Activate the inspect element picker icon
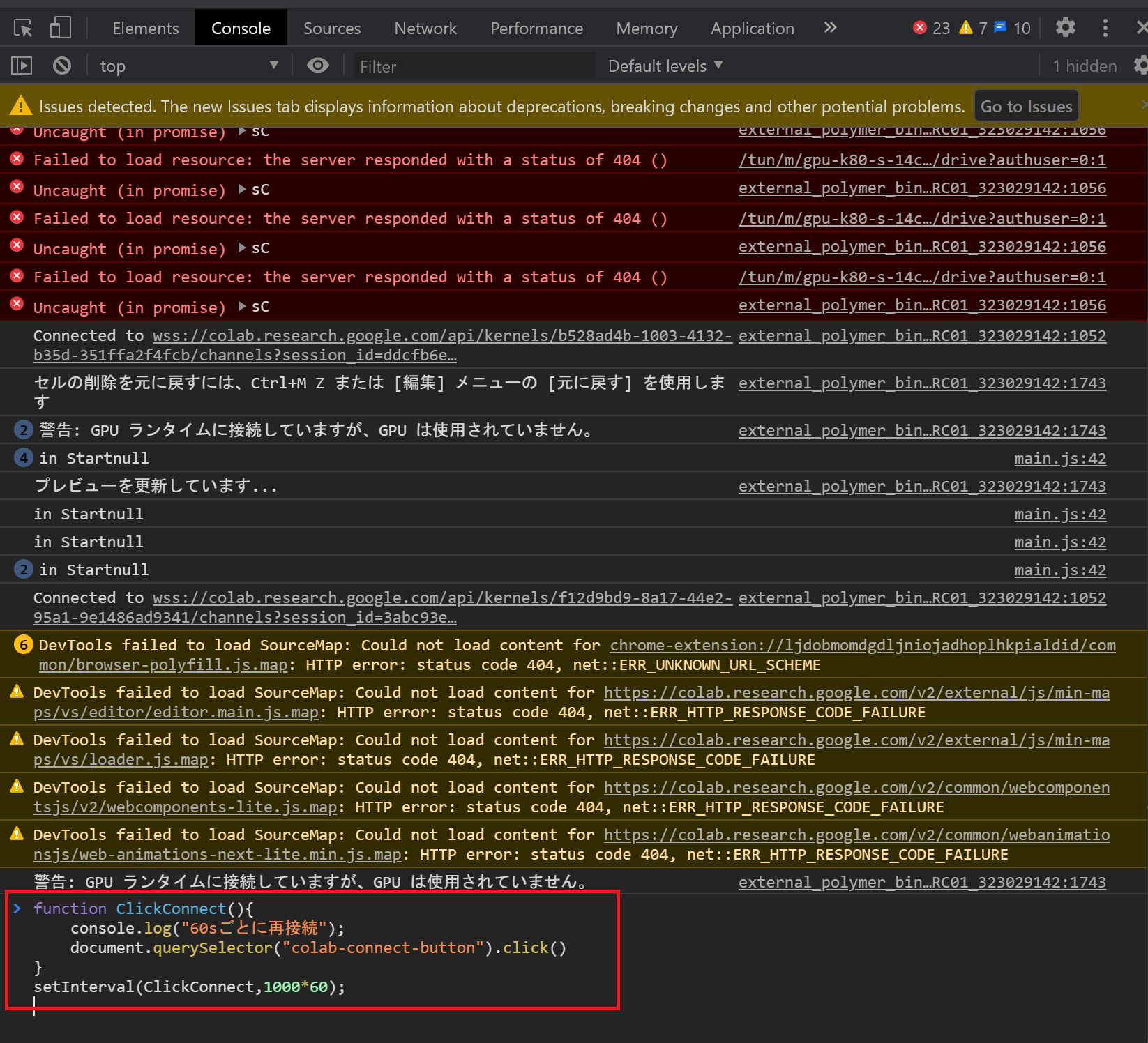 coord(23,29)
